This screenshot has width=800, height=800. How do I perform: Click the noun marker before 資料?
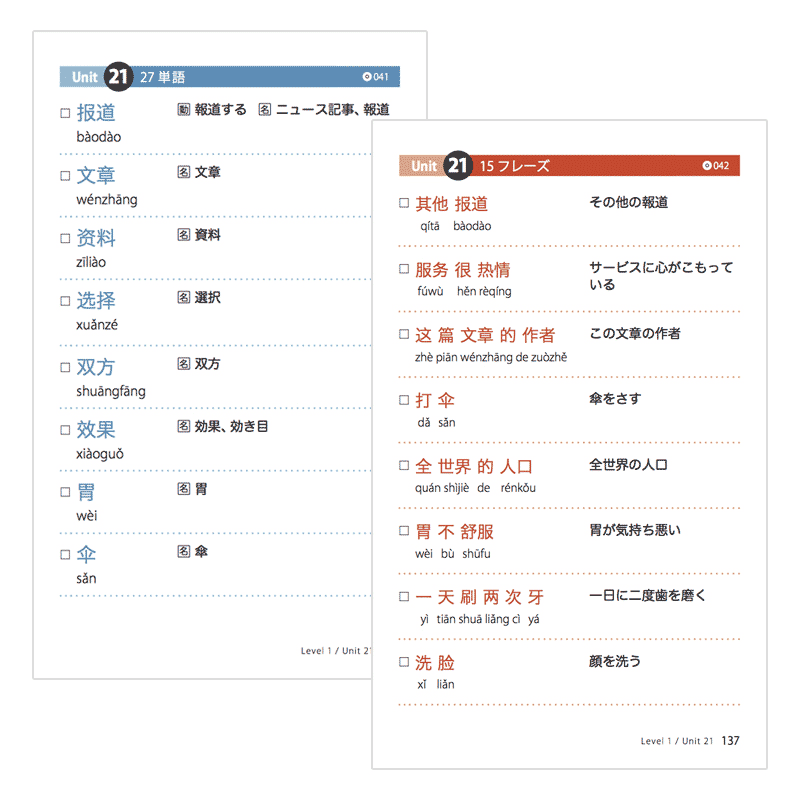184,235
